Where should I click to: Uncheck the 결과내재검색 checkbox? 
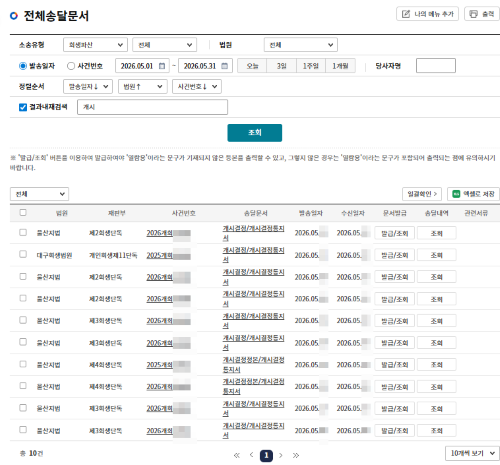(23, 107)
